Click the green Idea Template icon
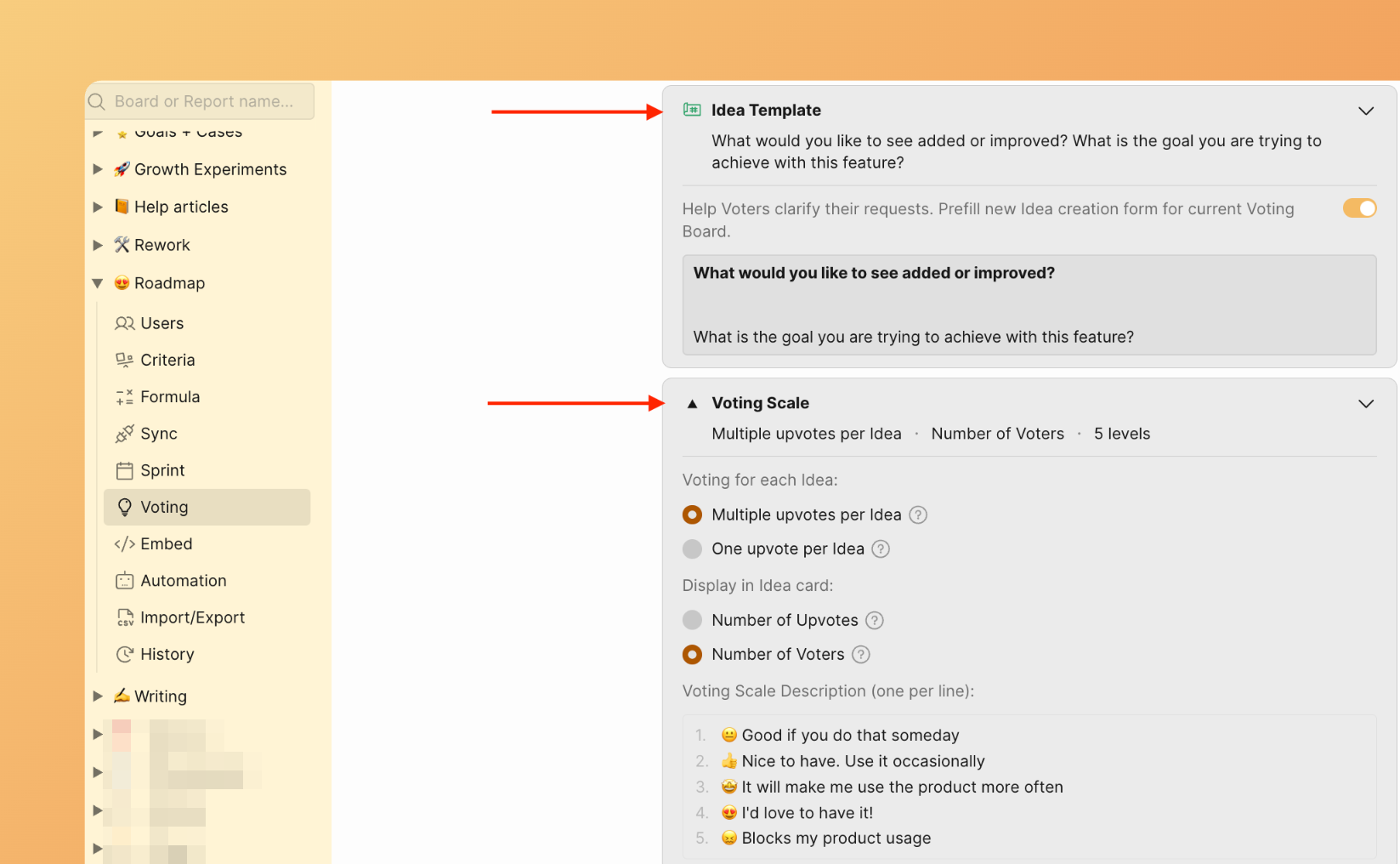This screenshot has height=864, width=1400. click(691, 110)
